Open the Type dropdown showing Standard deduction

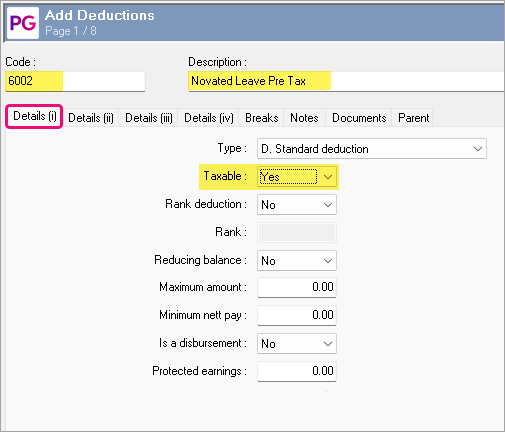click(372, 149)
